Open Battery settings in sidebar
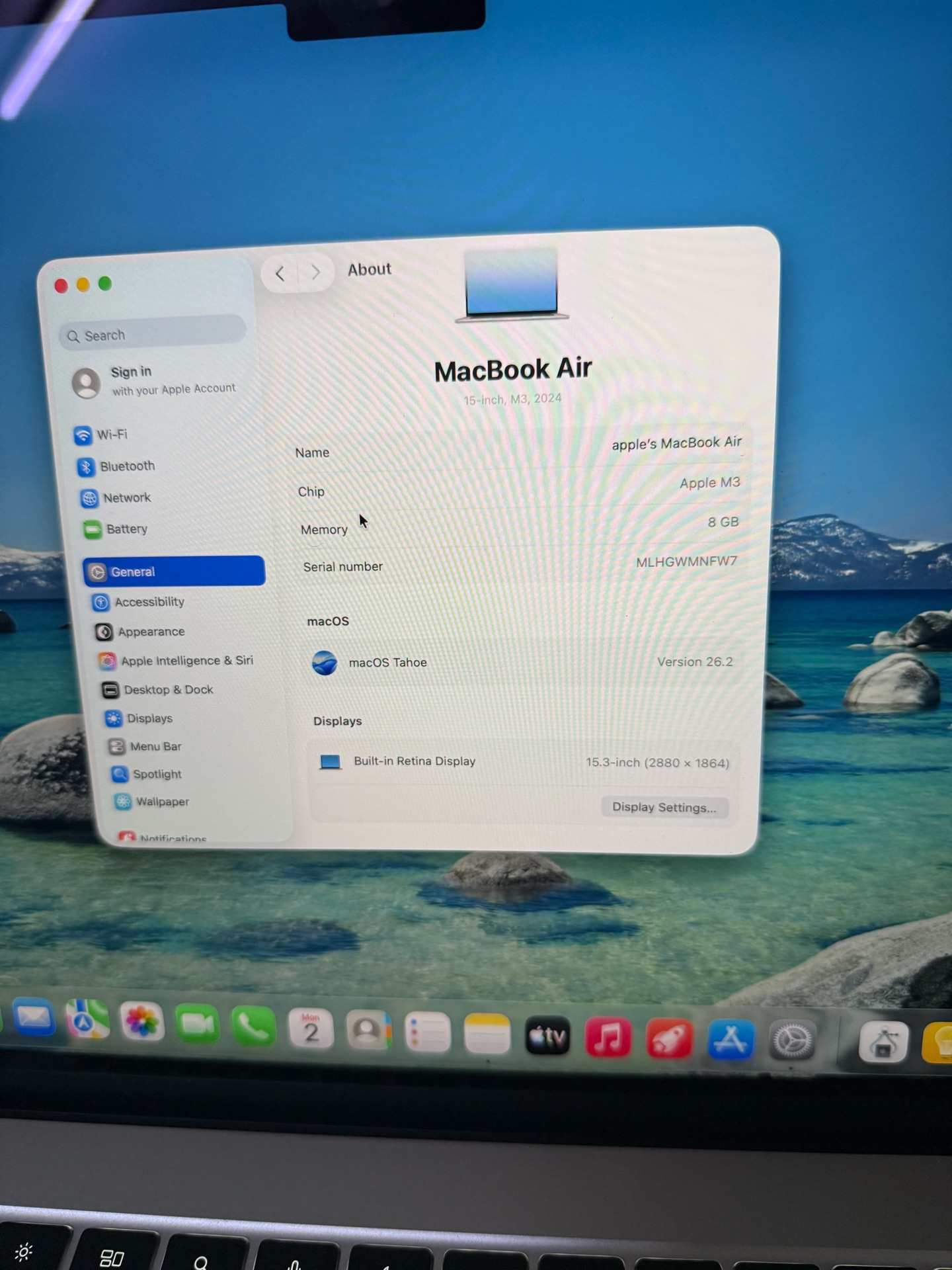The width and height of the screenshot is (952, 1270). [x=116, y=529]
